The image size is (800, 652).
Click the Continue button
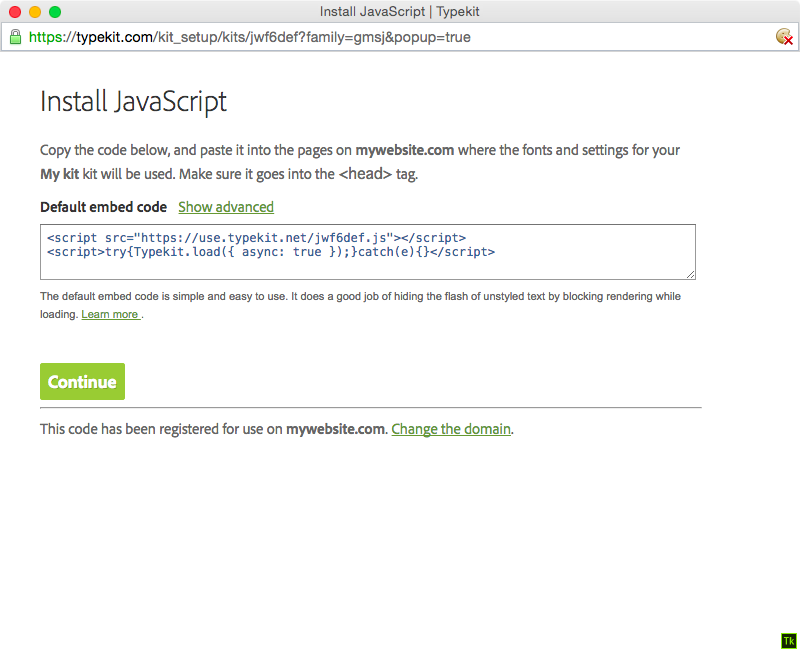[82, 382]
